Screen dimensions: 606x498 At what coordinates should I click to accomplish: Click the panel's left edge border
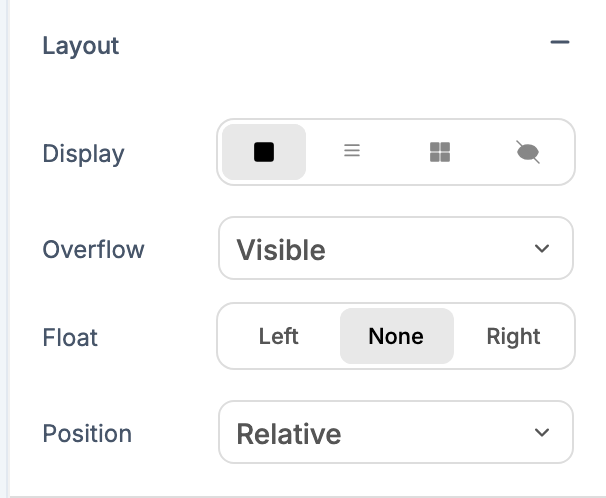[5, 249]
